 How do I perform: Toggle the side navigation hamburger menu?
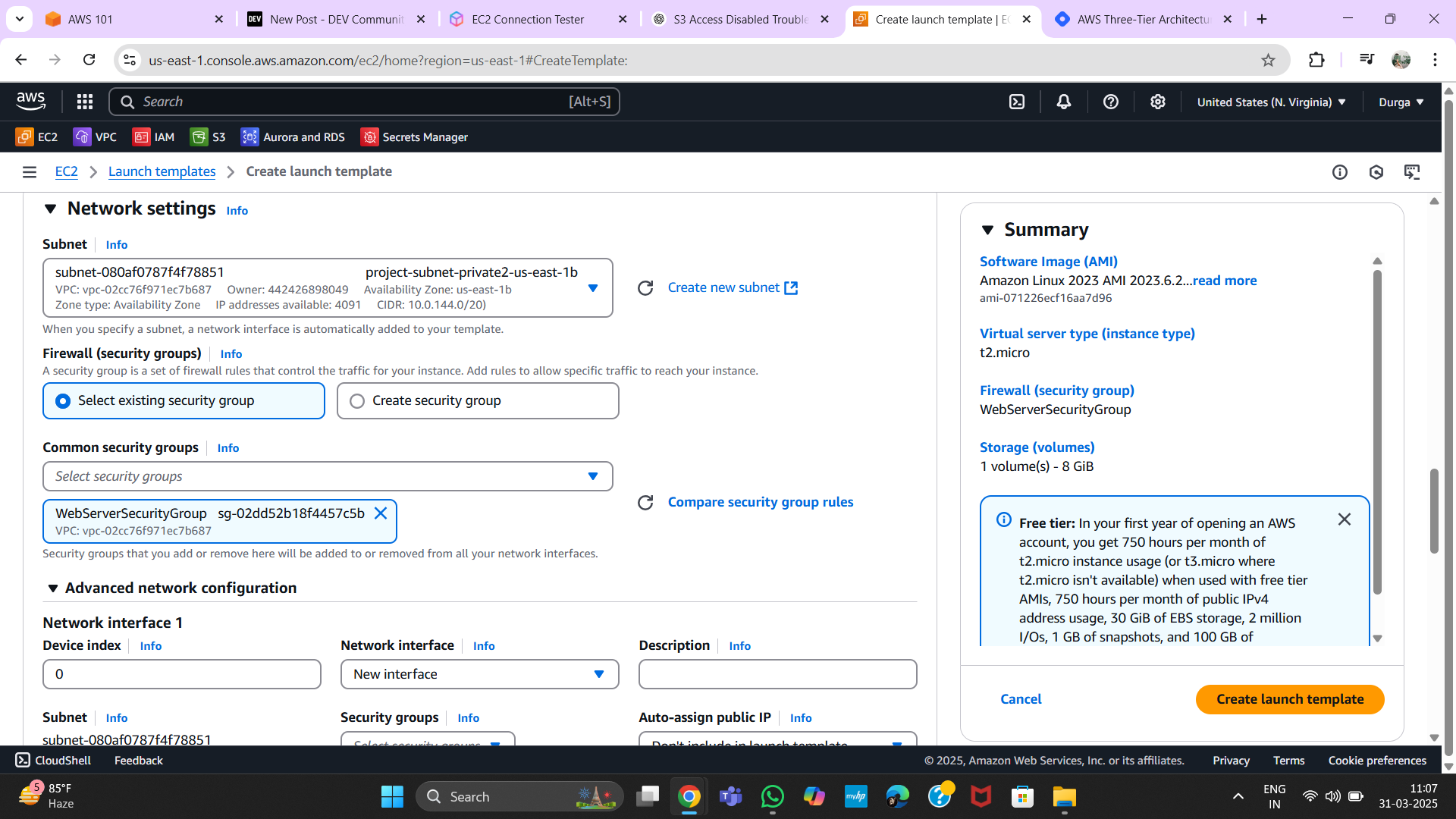point(30,172)
